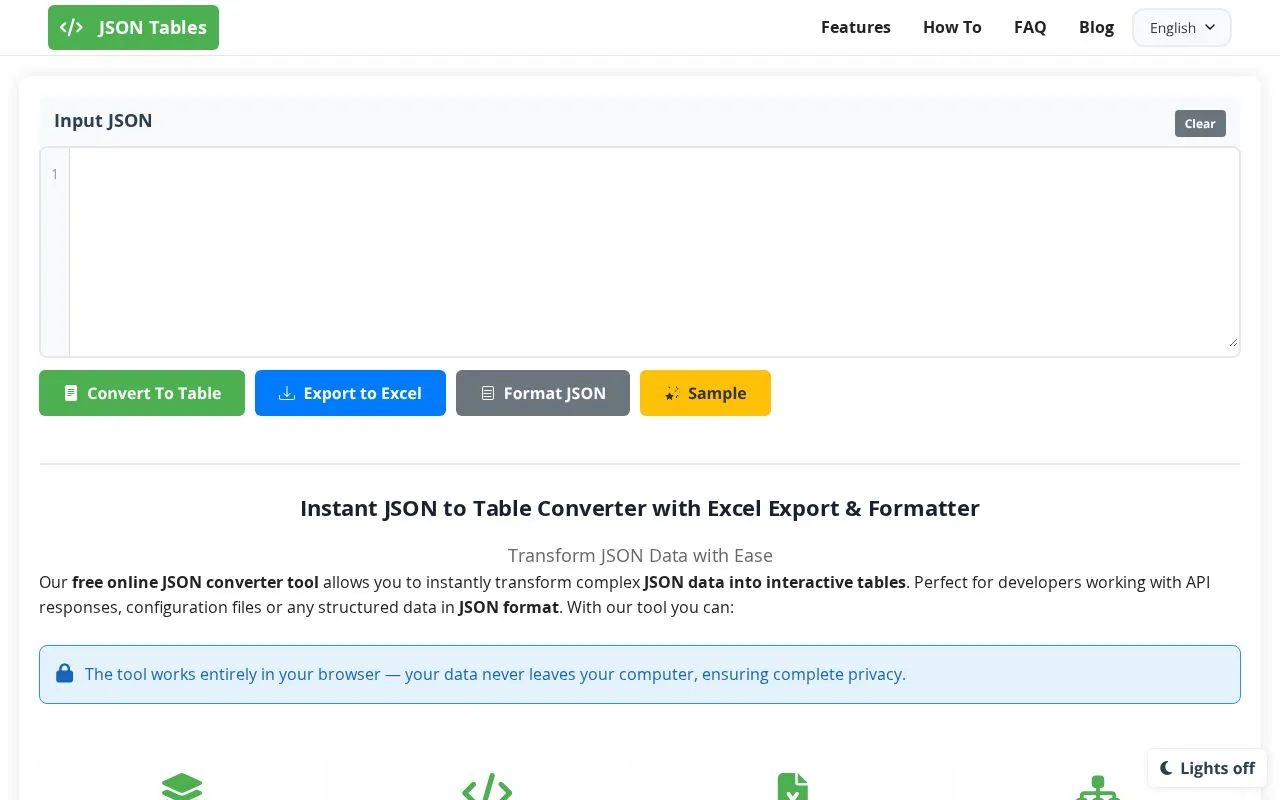This screenshot has width=1280, height=800.
Task: Open the Features menu item
Action: pyautogui.click(x=855, y=27)
